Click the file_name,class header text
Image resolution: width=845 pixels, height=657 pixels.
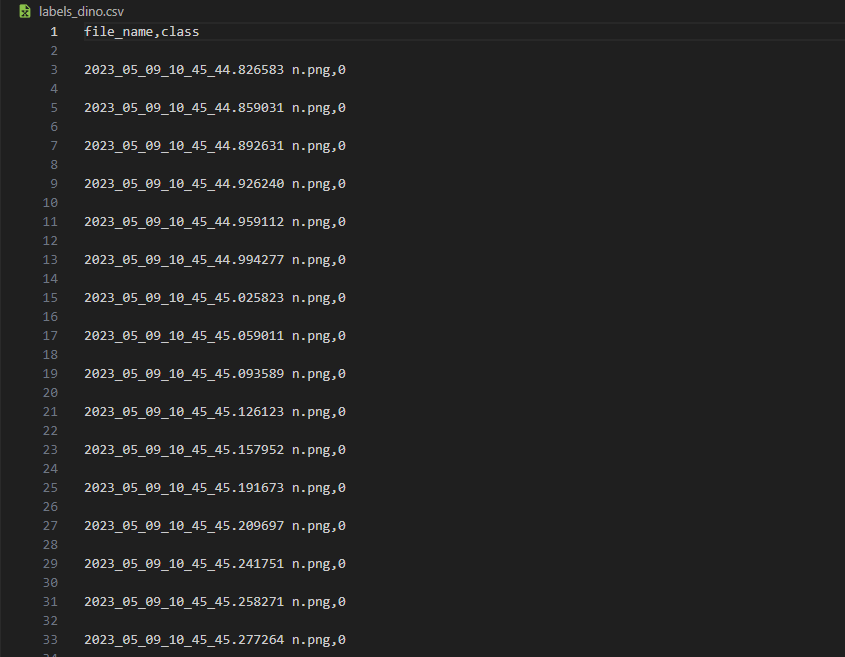142,32
